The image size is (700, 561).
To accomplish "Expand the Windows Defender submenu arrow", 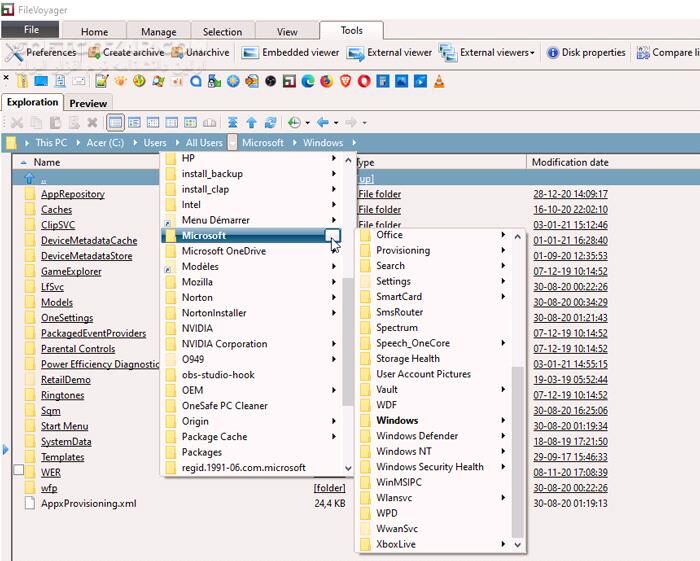I will [504, 436].
